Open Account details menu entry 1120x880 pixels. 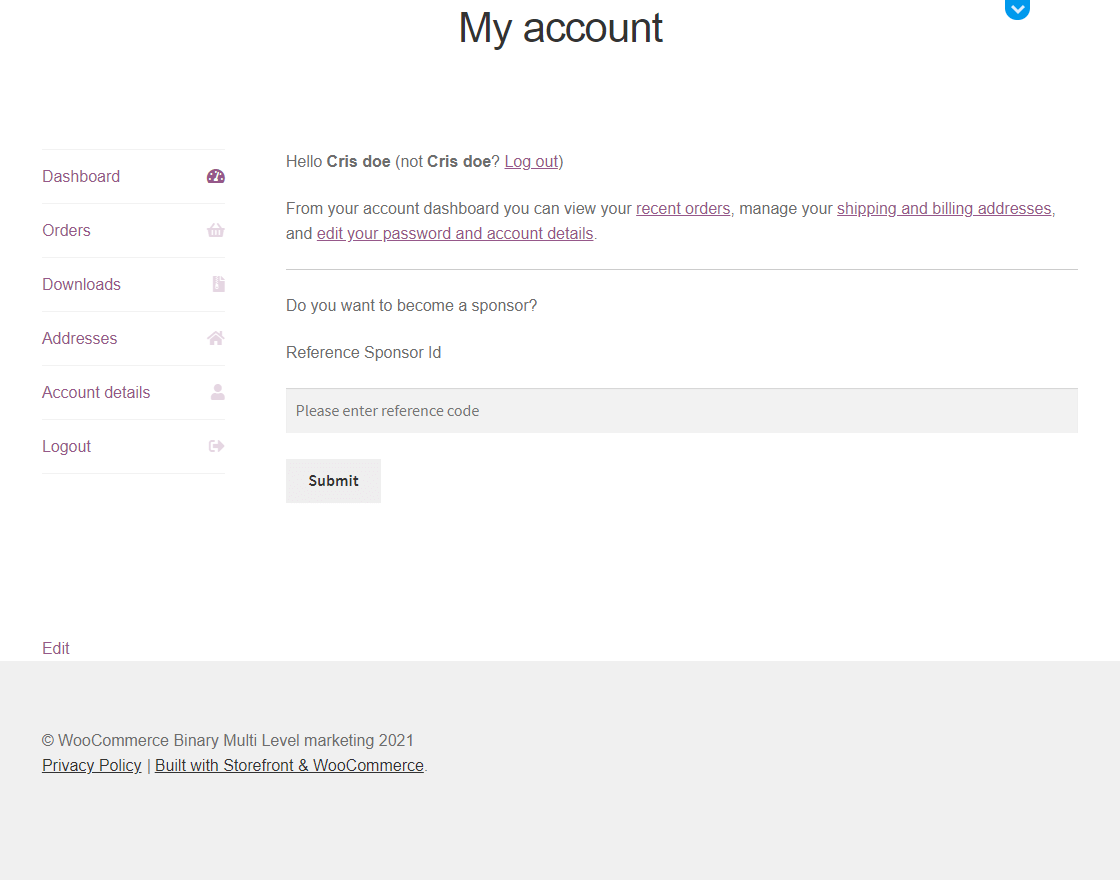(96, 393)
